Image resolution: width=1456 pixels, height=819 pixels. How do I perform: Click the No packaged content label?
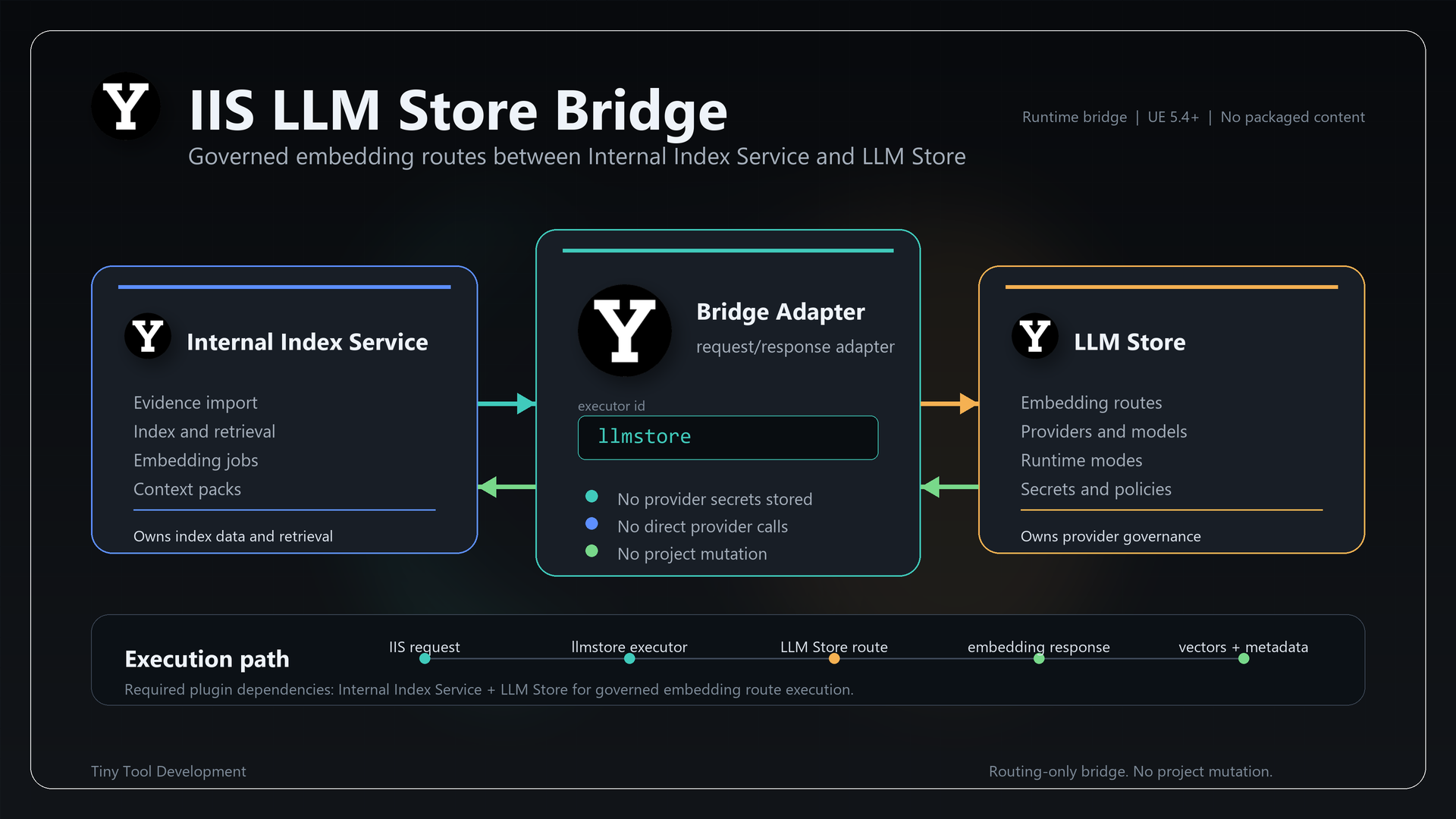(1292, 118)
